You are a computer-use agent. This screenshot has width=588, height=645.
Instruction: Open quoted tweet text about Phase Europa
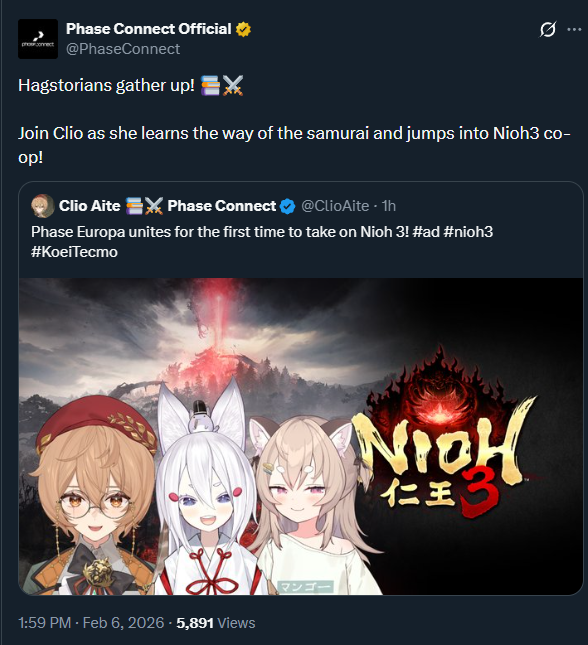tap(262, 241)
